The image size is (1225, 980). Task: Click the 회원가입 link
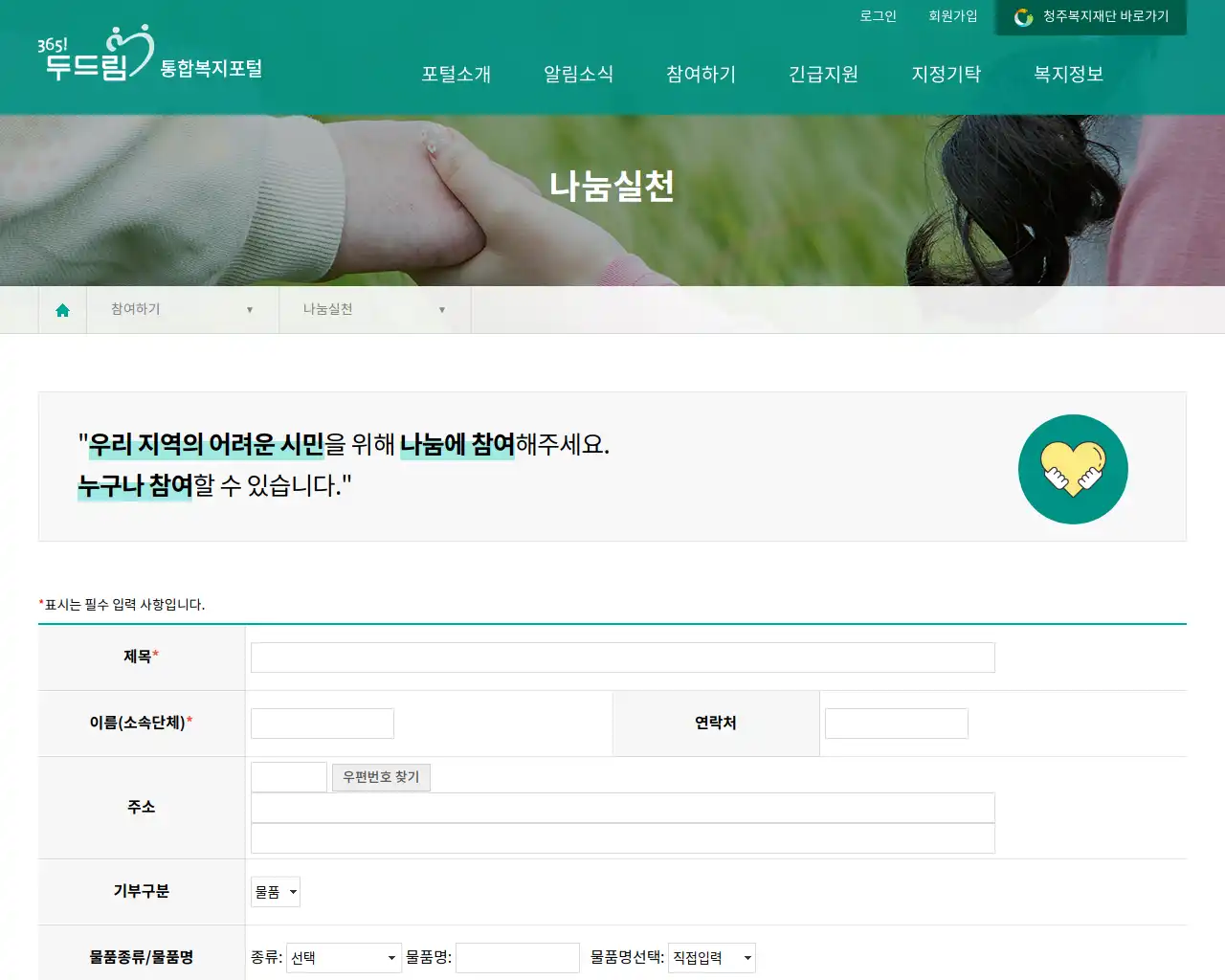(953, 16)
